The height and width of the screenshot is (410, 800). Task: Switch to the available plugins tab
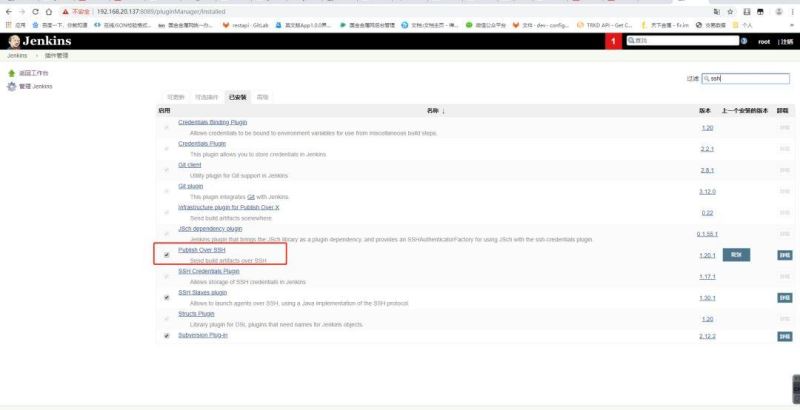click(x=206, y=97)
